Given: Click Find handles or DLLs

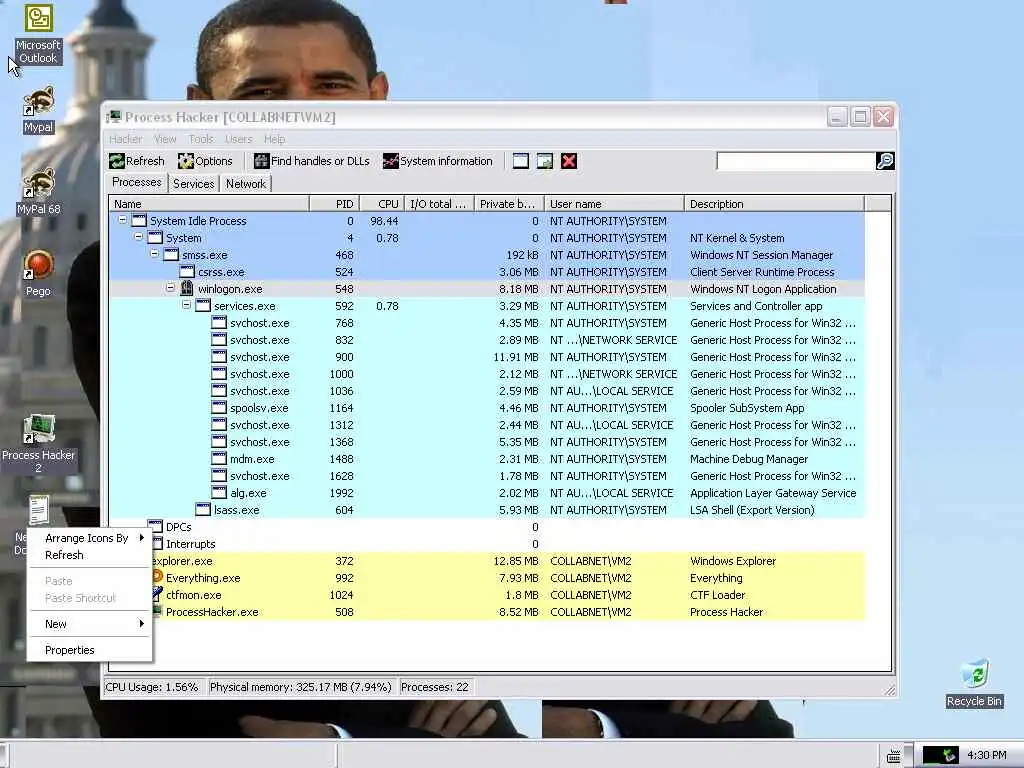Looking at the screenshot, I should 312,161.
